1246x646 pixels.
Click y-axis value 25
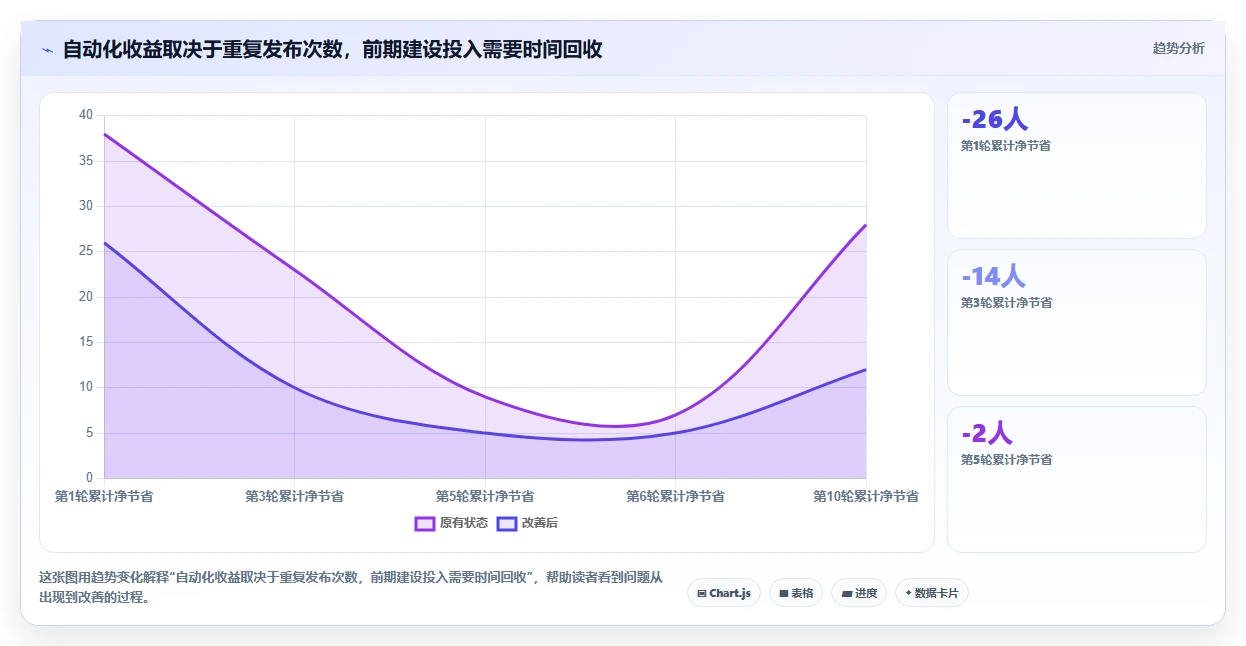tap(86, 251)
